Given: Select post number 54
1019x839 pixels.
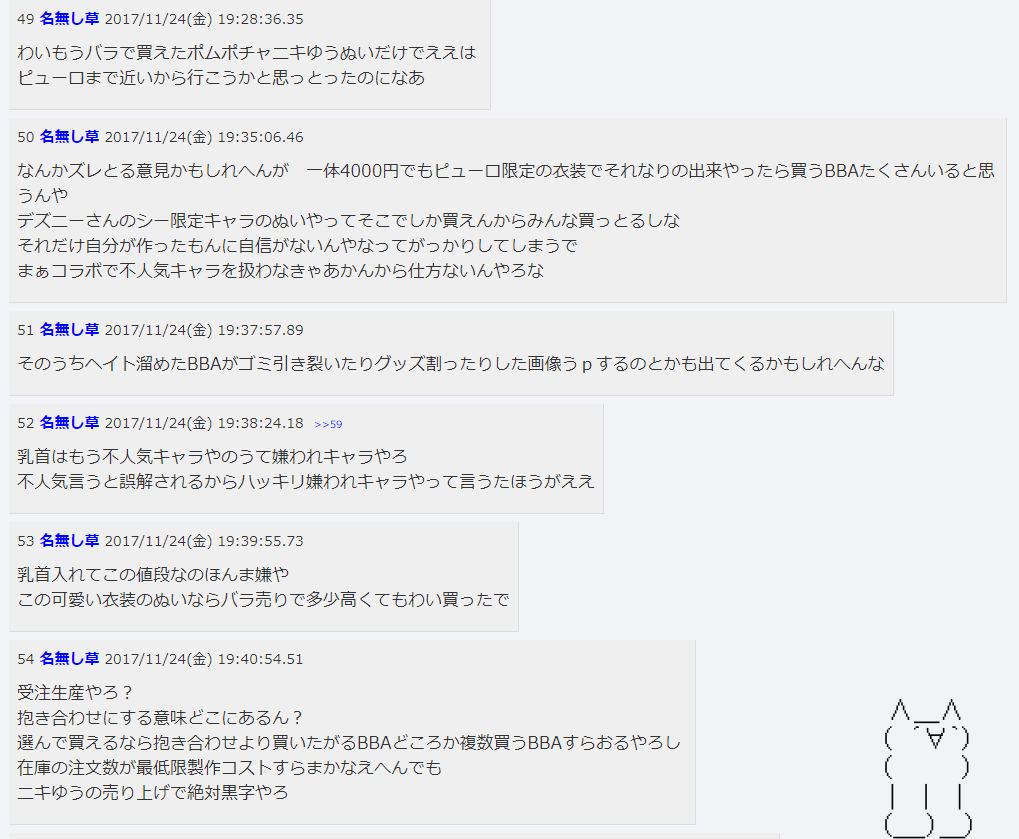Looking at the screenshot, I should (x=25, y=659).
